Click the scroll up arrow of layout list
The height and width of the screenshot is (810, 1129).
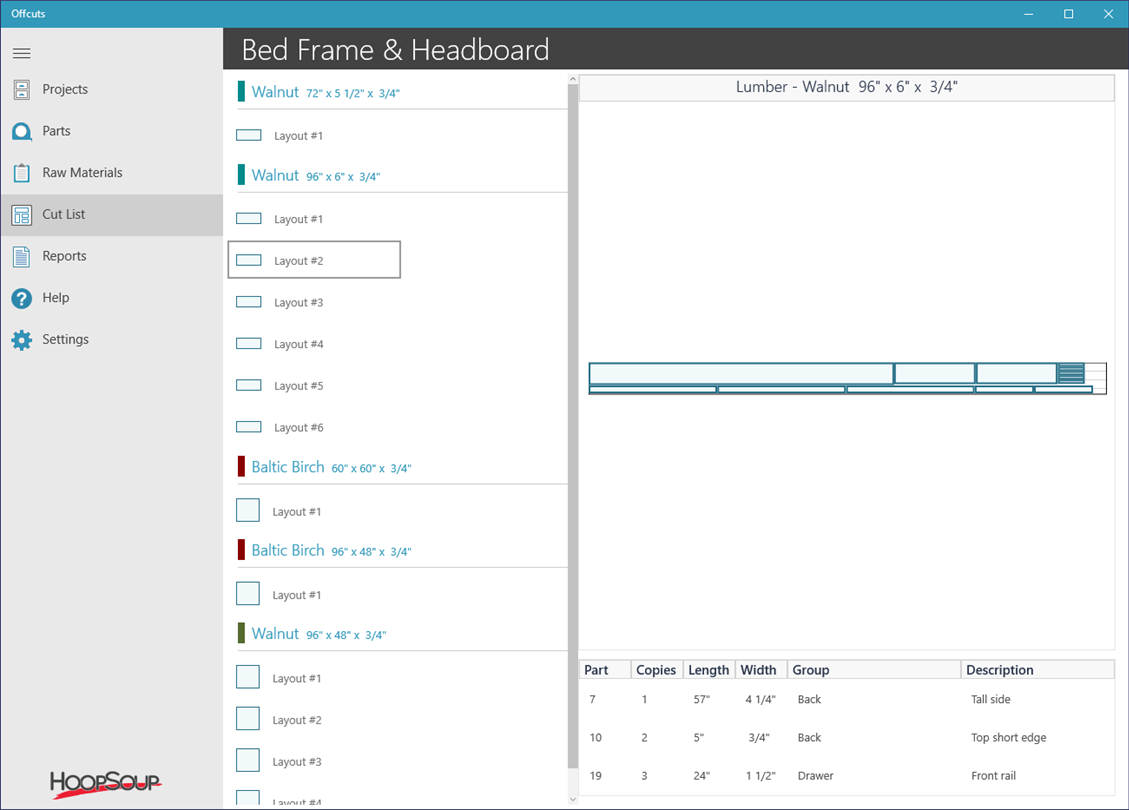point(573,78)
